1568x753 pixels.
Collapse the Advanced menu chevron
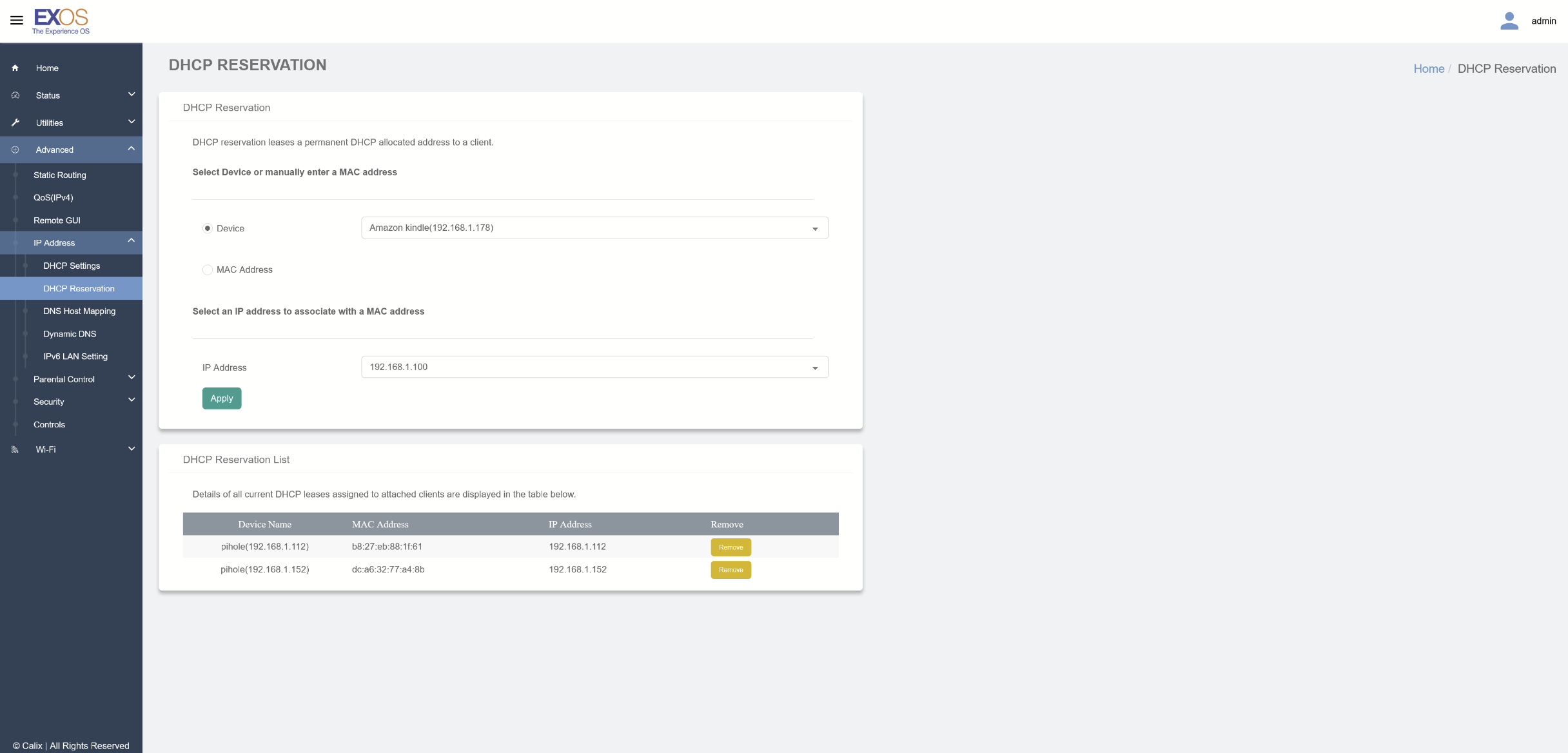[x=132, y=149]
